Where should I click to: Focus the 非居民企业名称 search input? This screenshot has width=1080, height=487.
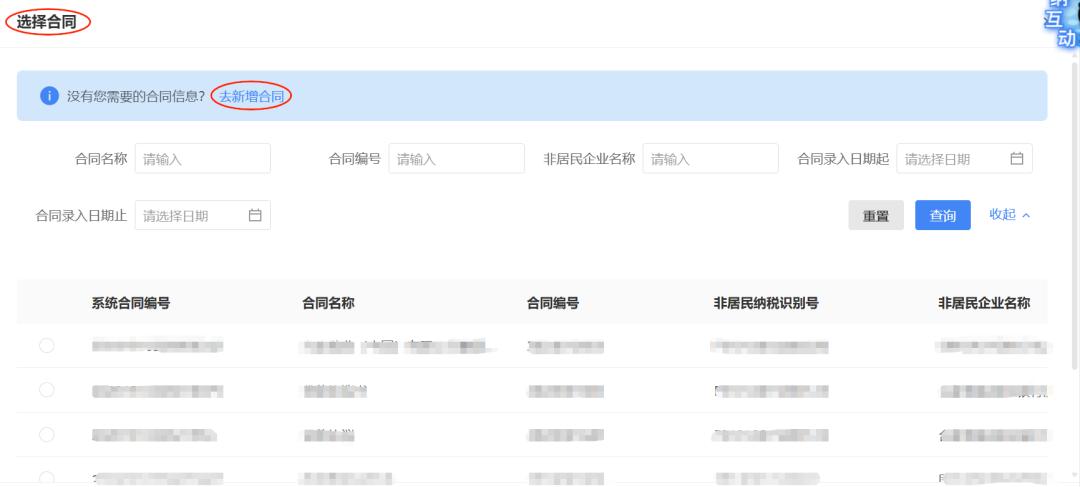click(710, 159)
